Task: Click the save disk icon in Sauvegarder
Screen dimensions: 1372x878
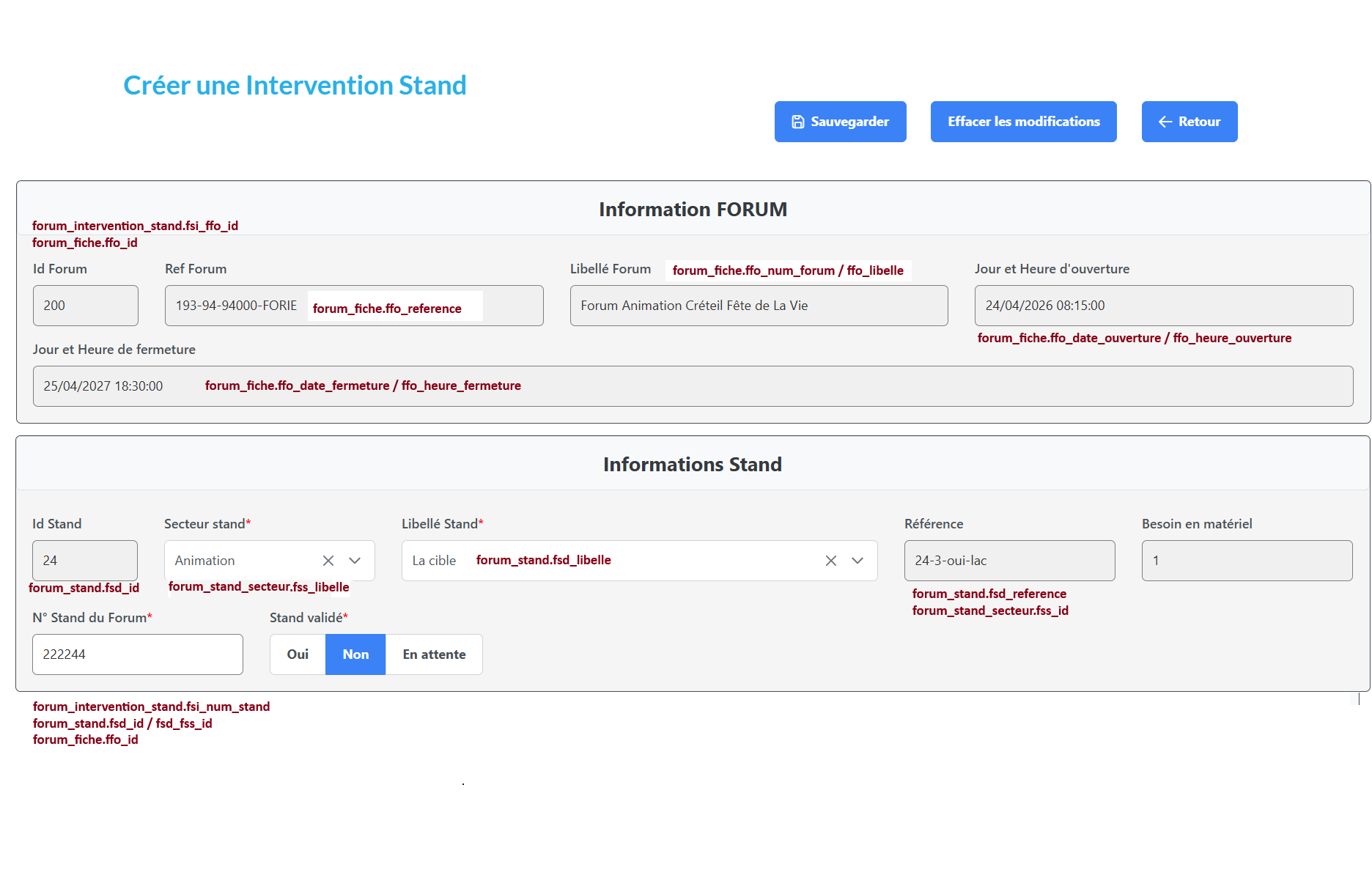Action: (798, 122)
